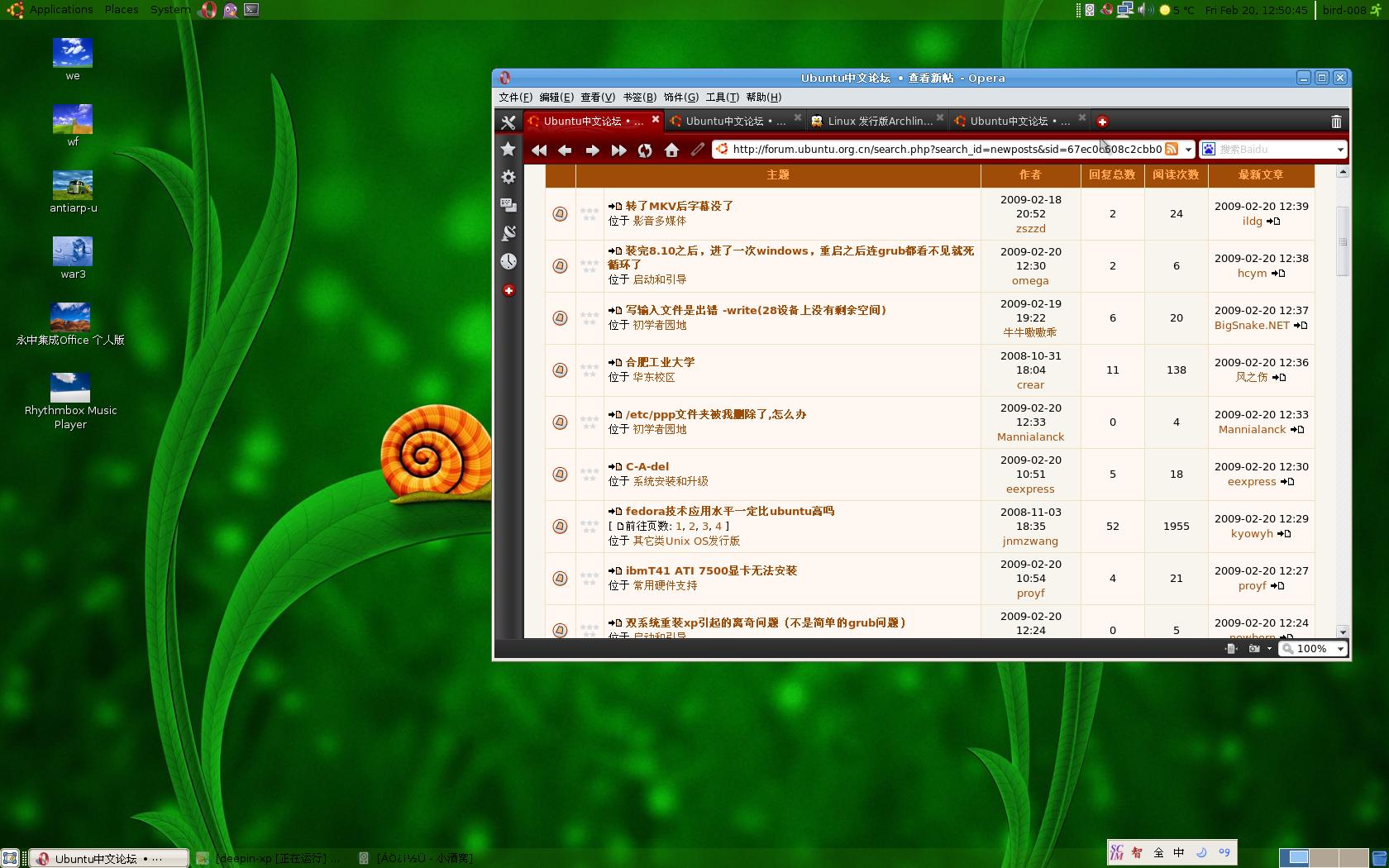Open the 文件(F) menu
Screen dimensions: 1389x868
(515, 98)
